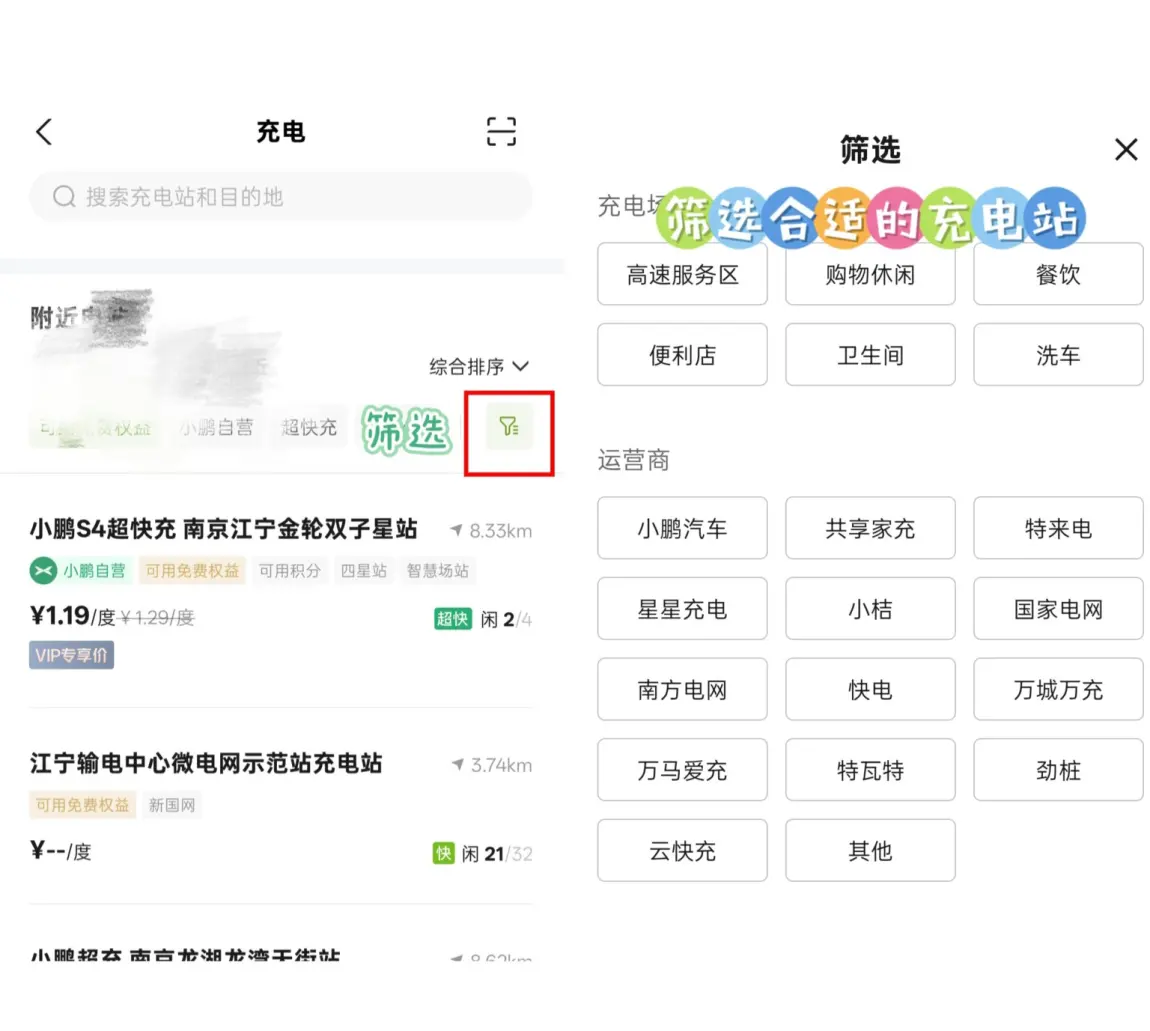Expand the 综合排序 sort dropdown
1150x1031 pixels.
click(479, 366)
